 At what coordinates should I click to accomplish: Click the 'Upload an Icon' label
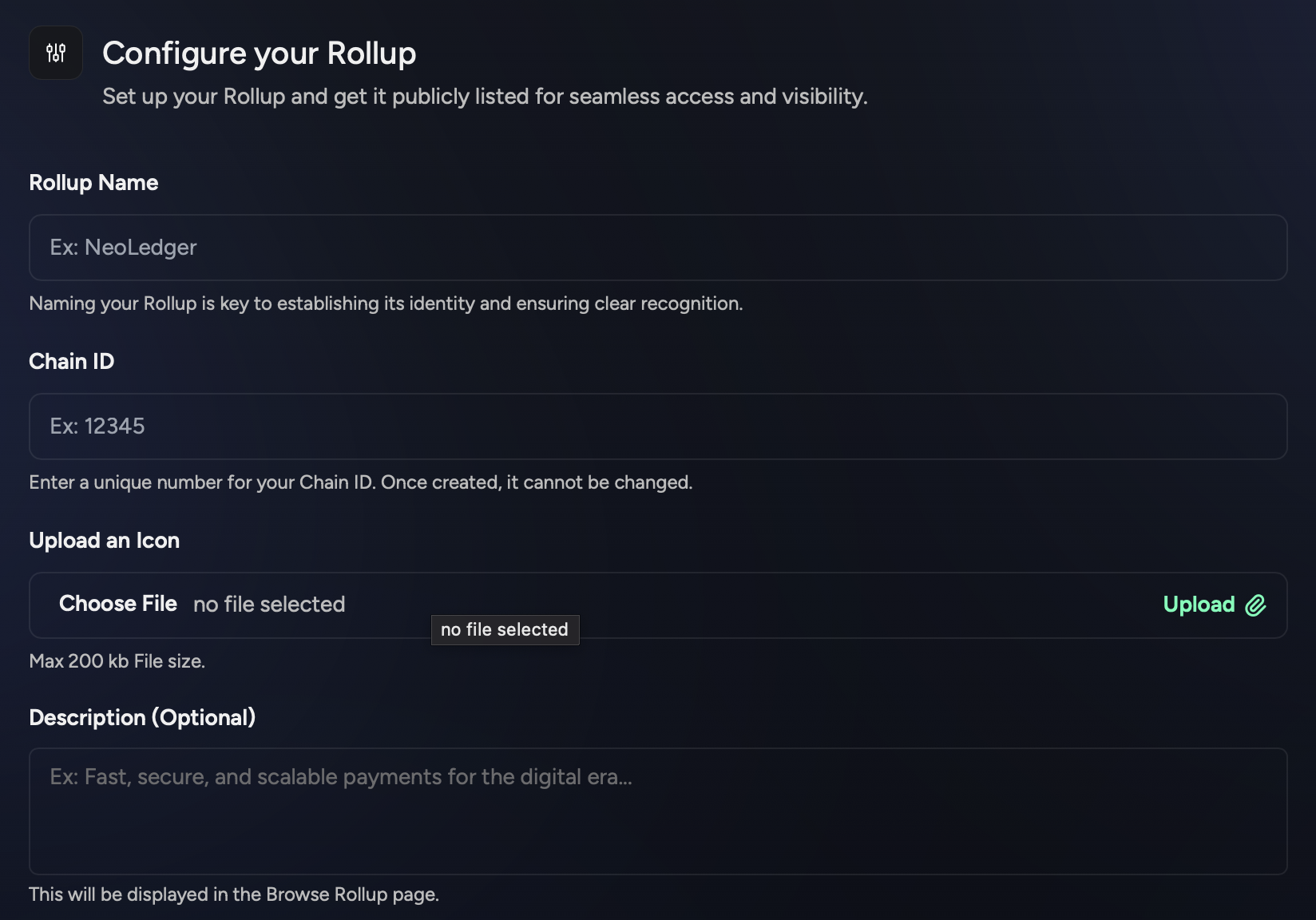(105, 541)
